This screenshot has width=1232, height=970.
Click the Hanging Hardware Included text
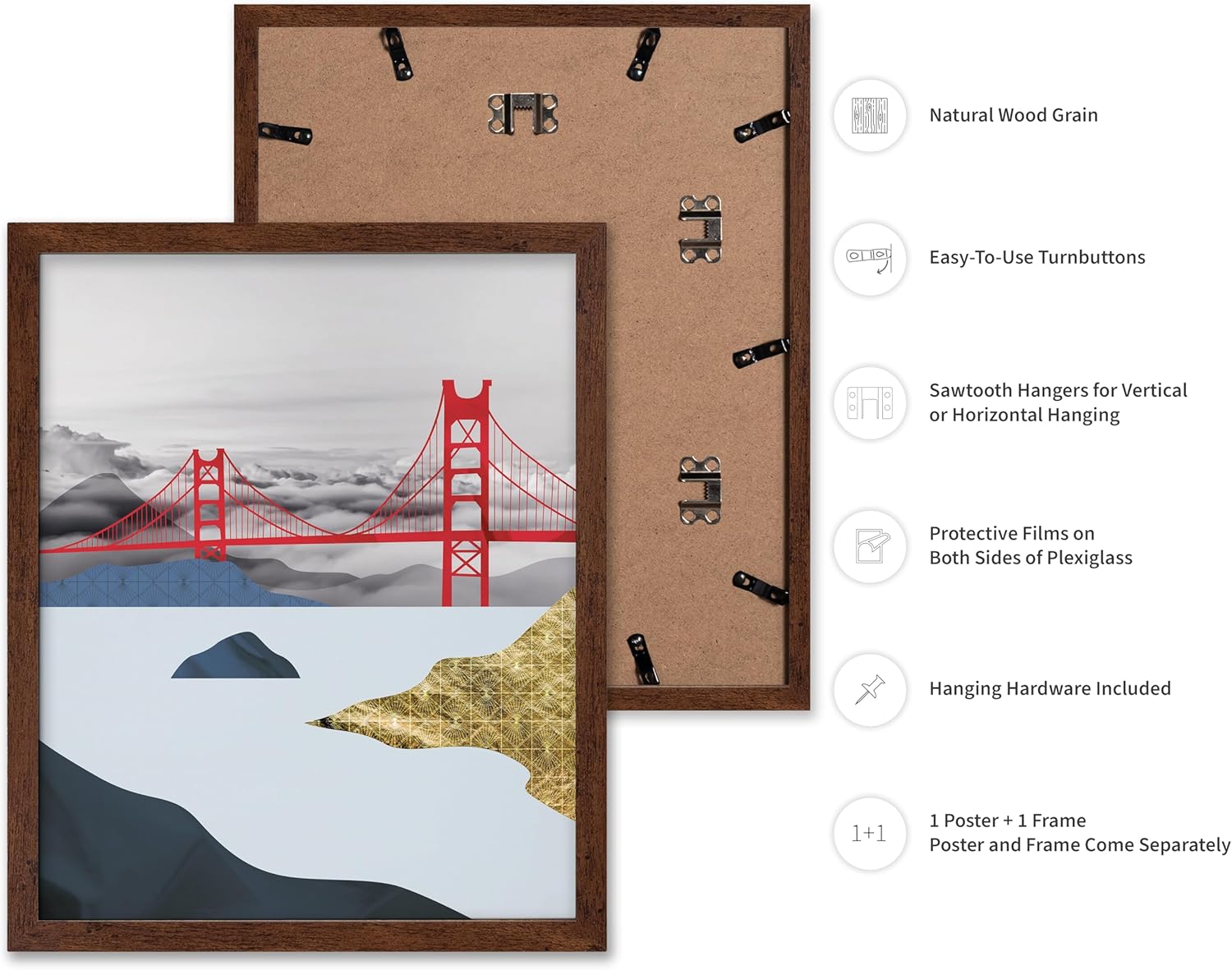(x=1050, y=688)
